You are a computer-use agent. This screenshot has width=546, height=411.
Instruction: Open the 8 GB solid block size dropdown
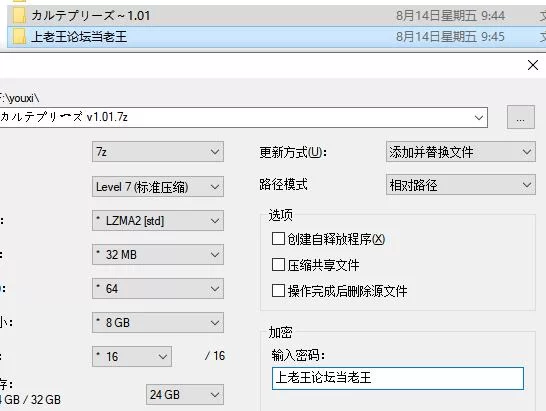158,323
